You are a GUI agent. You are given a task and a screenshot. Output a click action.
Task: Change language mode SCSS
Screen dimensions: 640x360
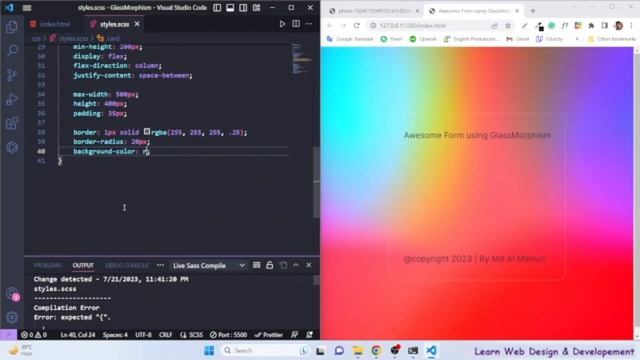[x=192, y=335]
